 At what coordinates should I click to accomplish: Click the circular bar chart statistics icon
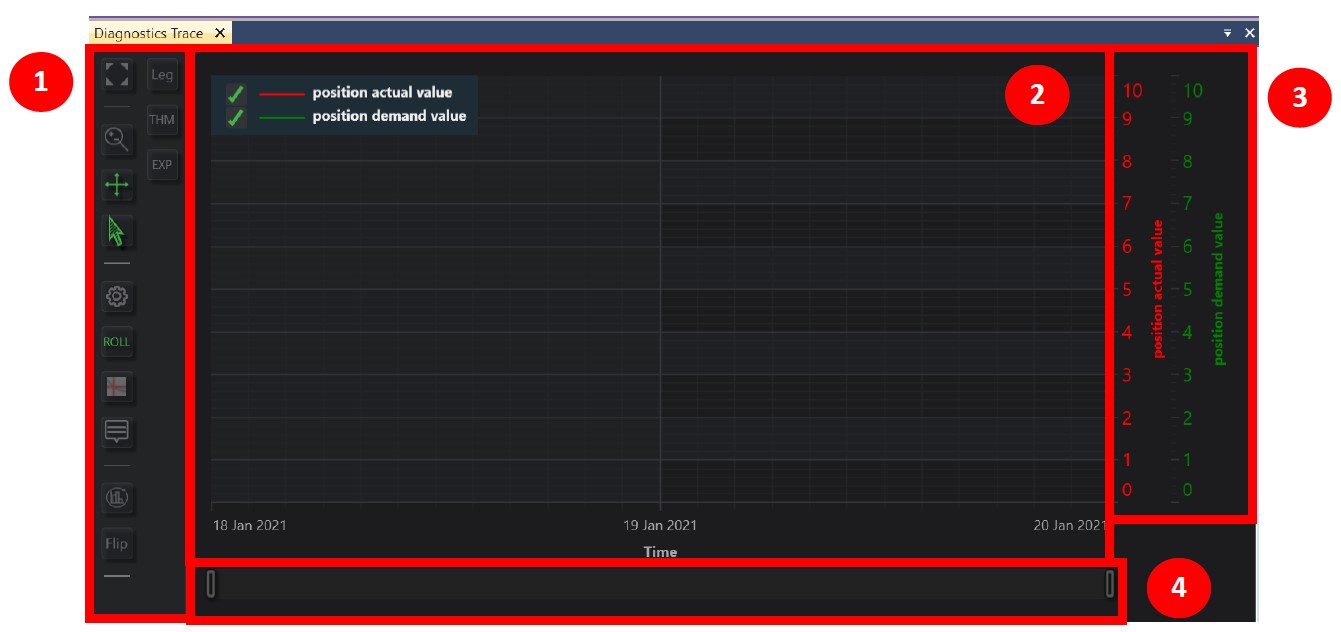pyautogui.click(x=117, y=497)
